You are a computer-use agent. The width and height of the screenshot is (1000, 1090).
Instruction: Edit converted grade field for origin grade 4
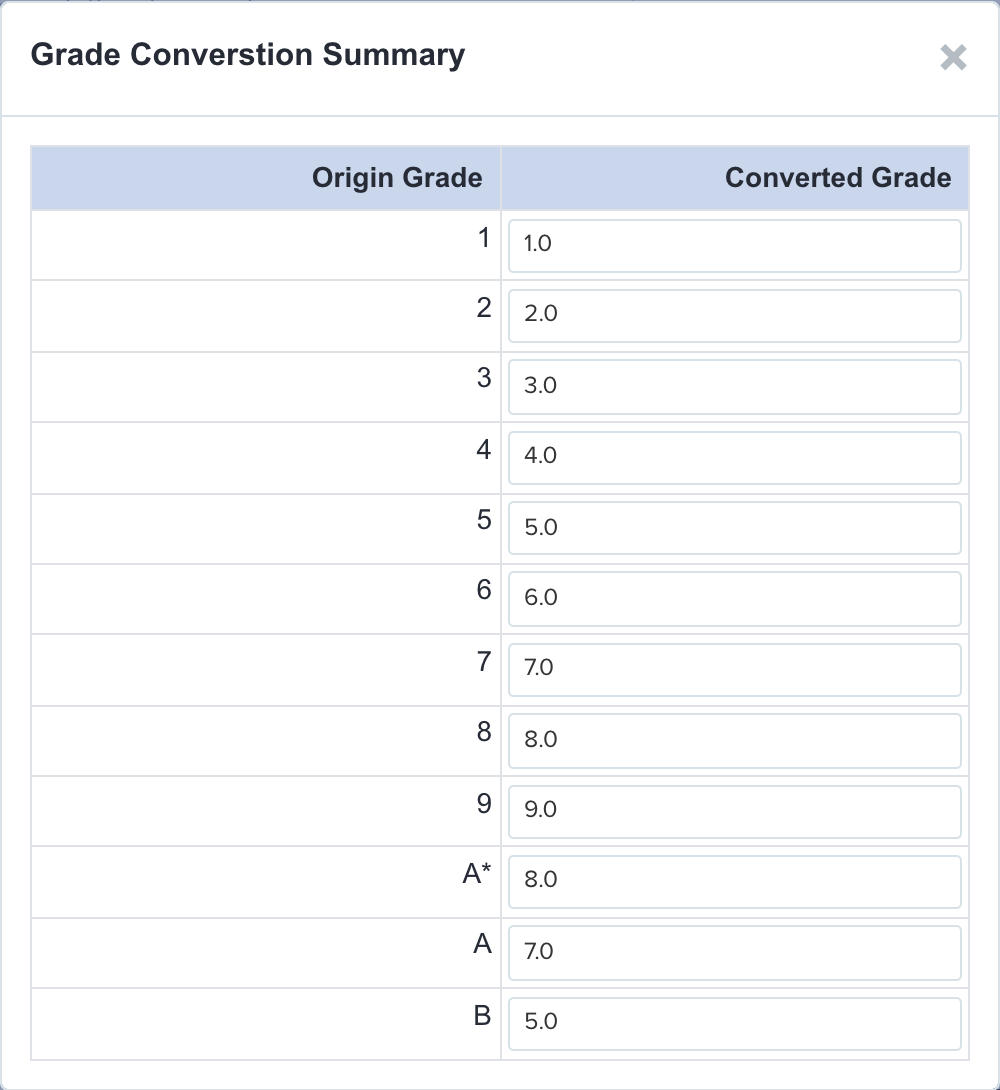click(735, 458)
